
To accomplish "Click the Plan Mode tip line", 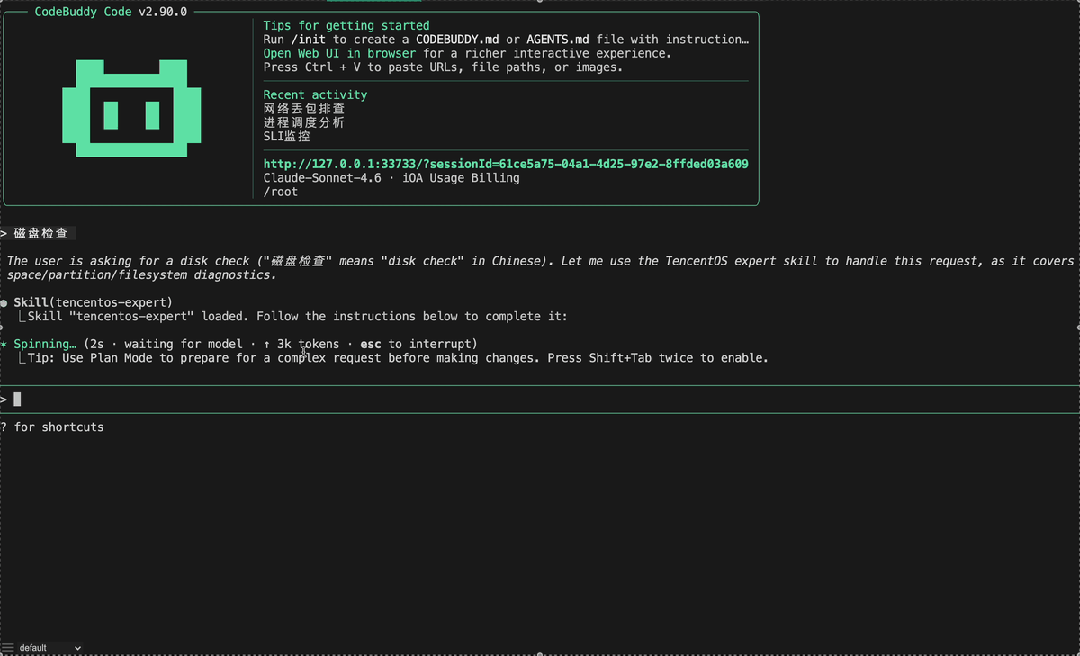I will 398,358.
